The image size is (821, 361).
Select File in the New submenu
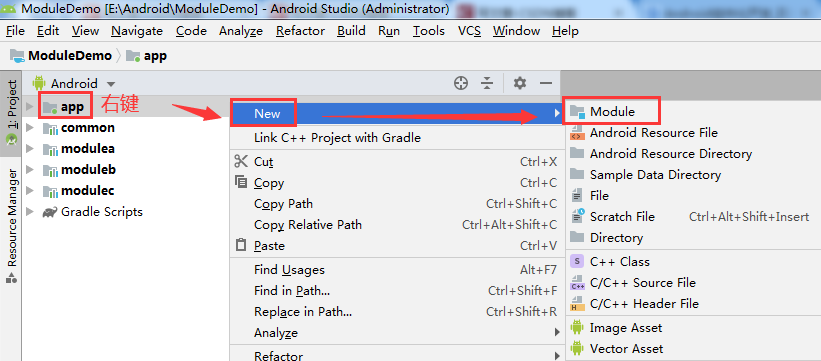click(693, 195)
